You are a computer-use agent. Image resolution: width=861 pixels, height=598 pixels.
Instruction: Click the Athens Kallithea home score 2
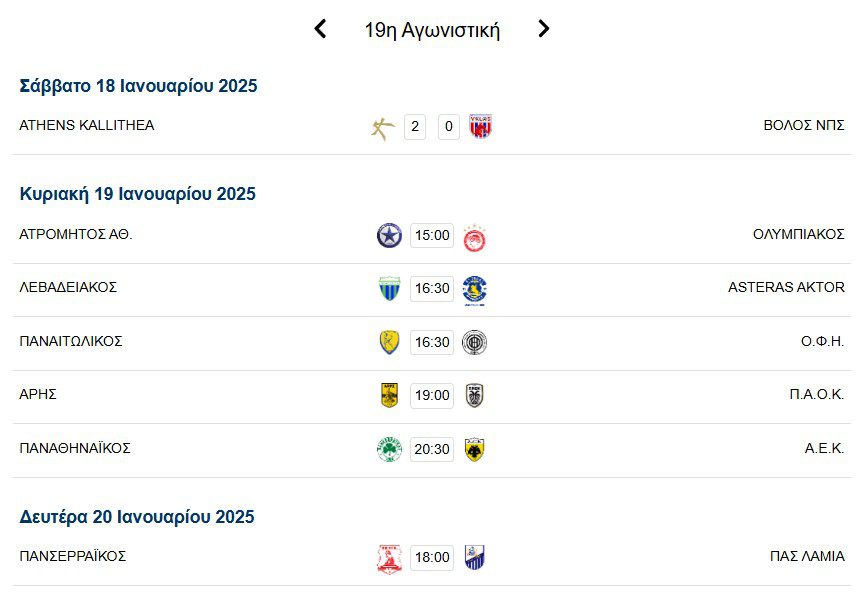(x=415, y=127)
